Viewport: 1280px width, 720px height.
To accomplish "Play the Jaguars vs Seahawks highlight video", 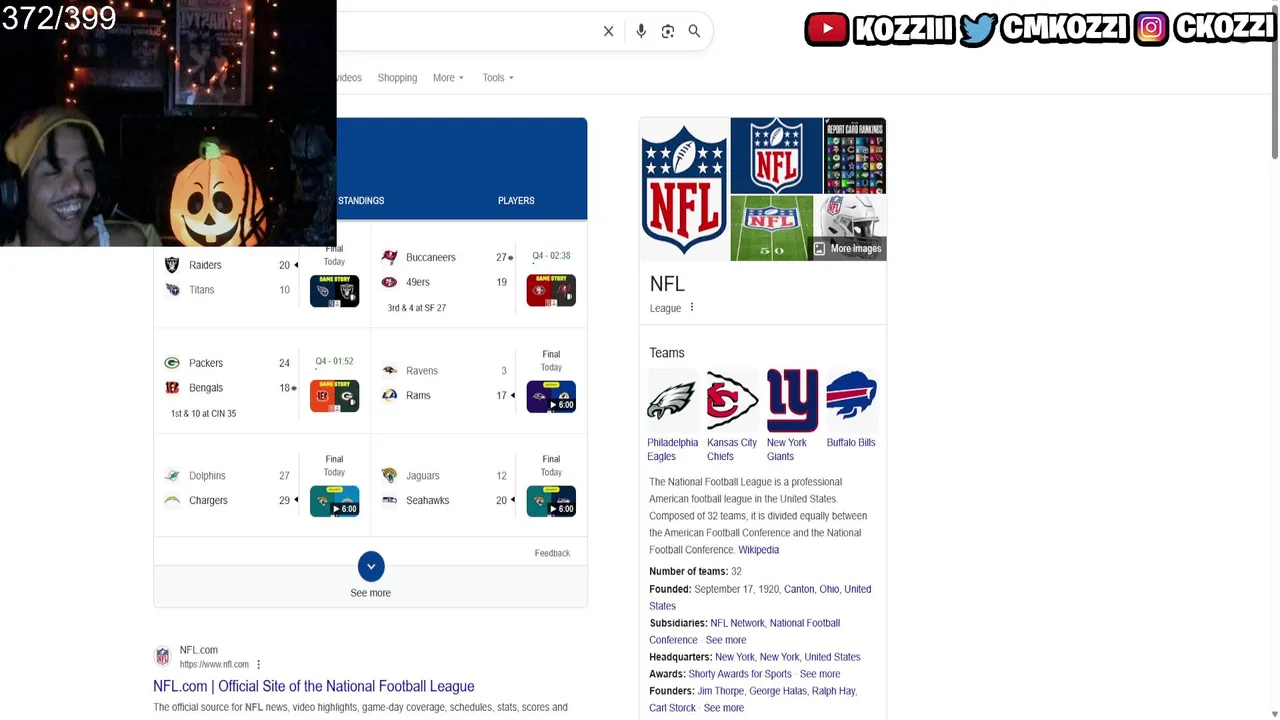I will tap(551, 501).
